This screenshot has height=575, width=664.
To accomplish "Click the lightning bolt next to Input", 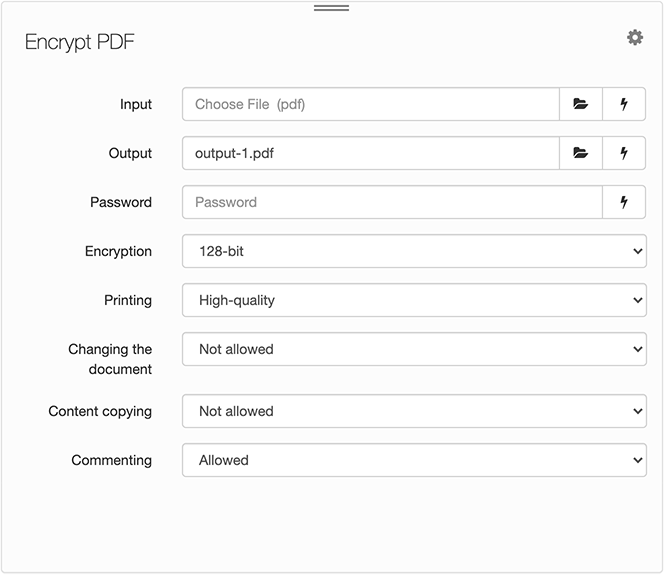I will point(624,104).
